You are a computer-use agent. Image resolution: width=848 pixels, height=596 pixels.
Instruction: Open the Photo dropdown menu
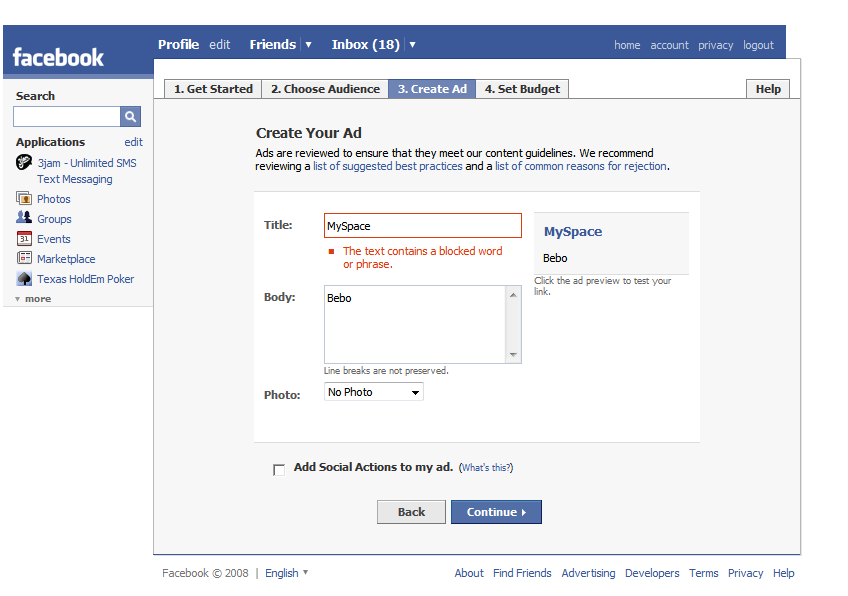pos(374,392)
